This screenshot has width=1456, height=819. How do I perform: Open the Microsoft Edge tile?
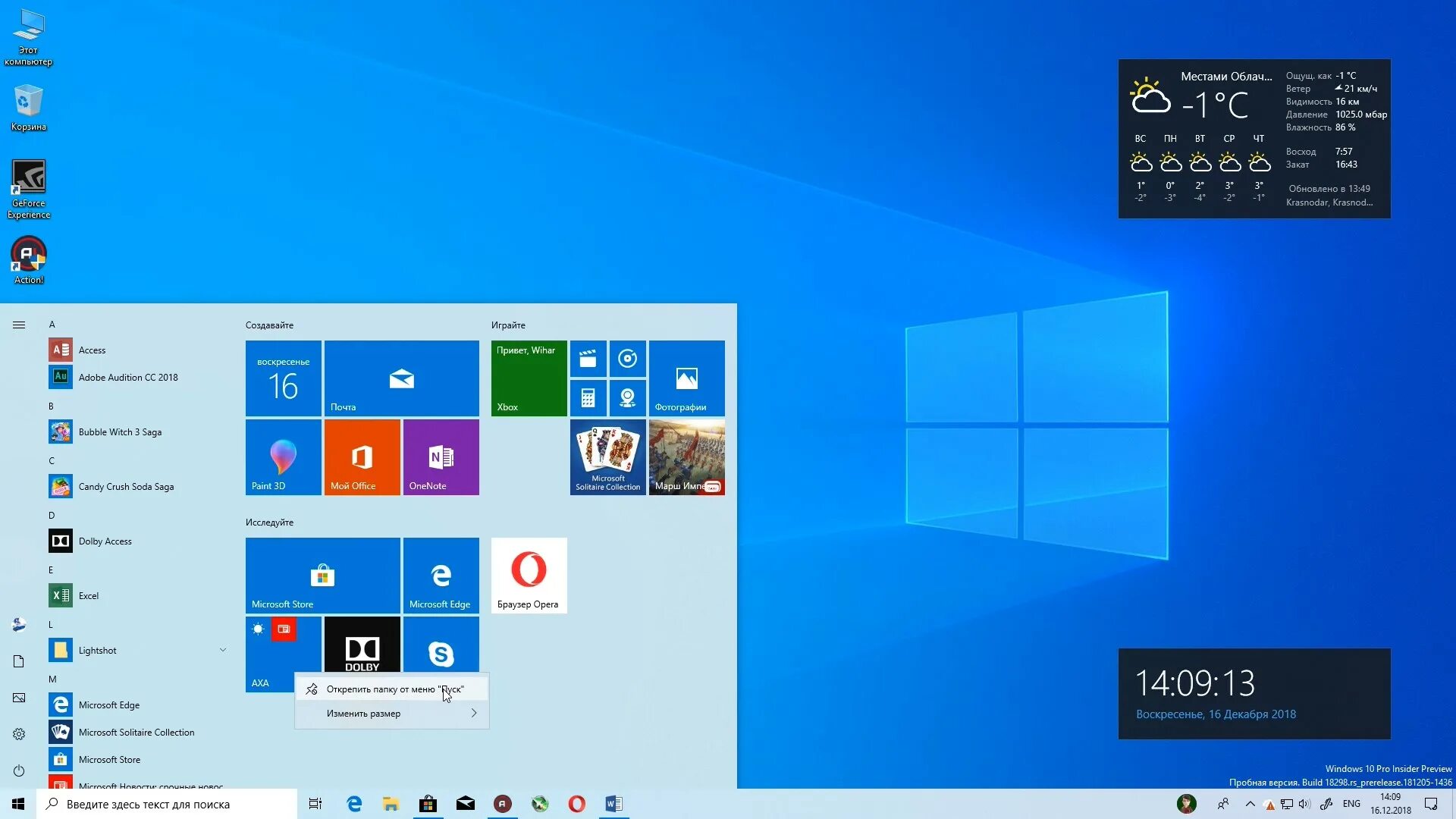coord(441,575)
